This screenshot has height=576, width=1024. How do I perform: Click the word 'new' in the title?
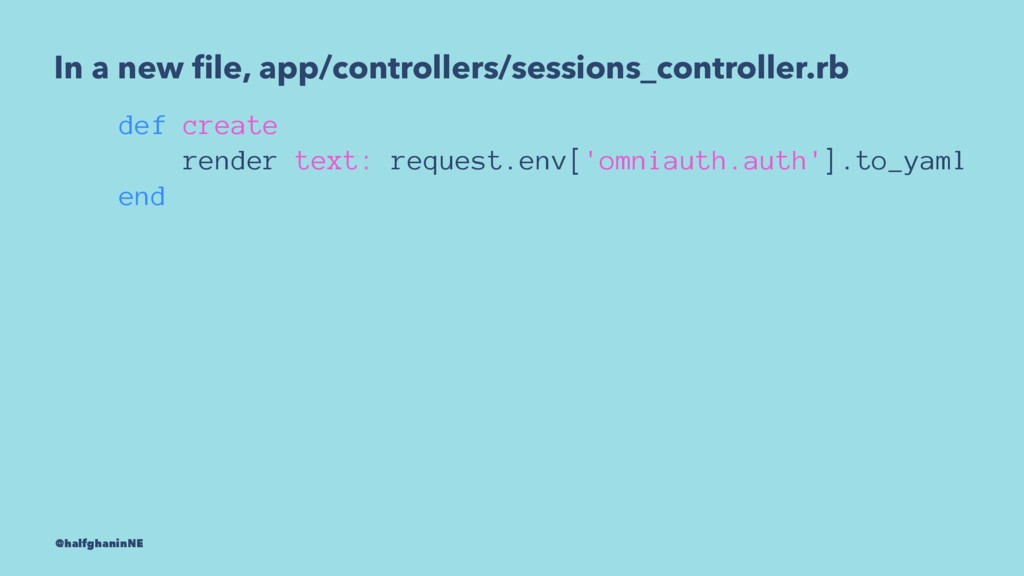point(151,68)
